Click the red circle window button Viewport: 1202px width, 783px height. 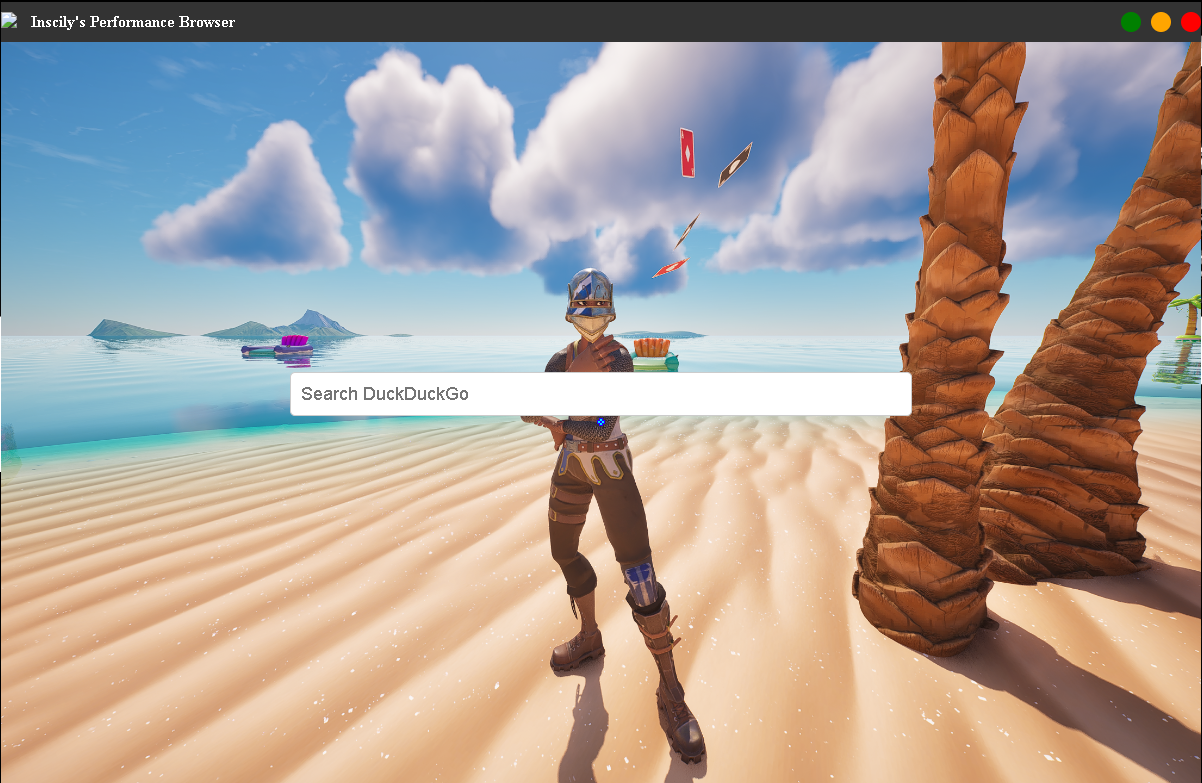click(x=1191, y=22)
